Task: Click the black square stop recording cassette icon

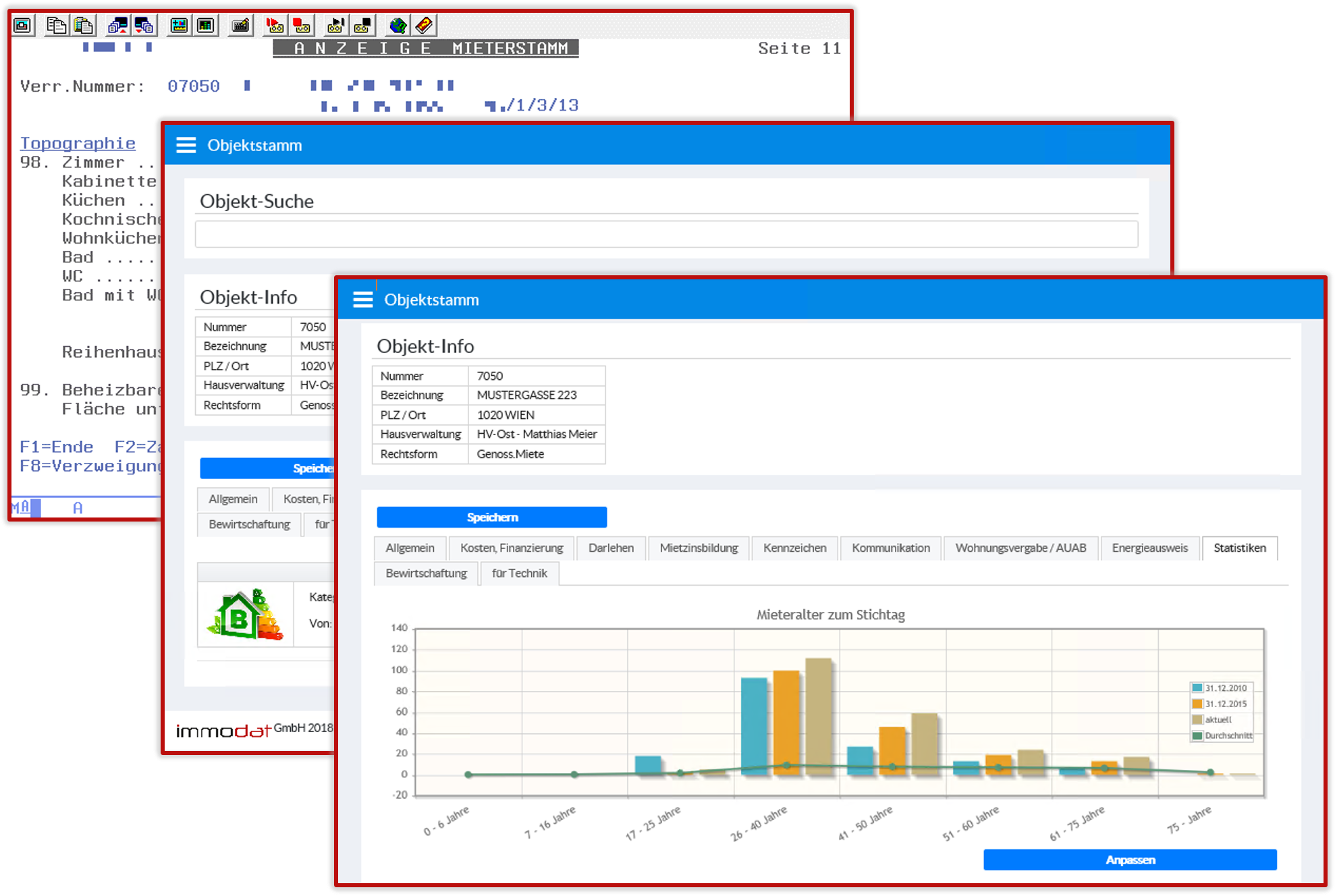Action: click(362, 26)
